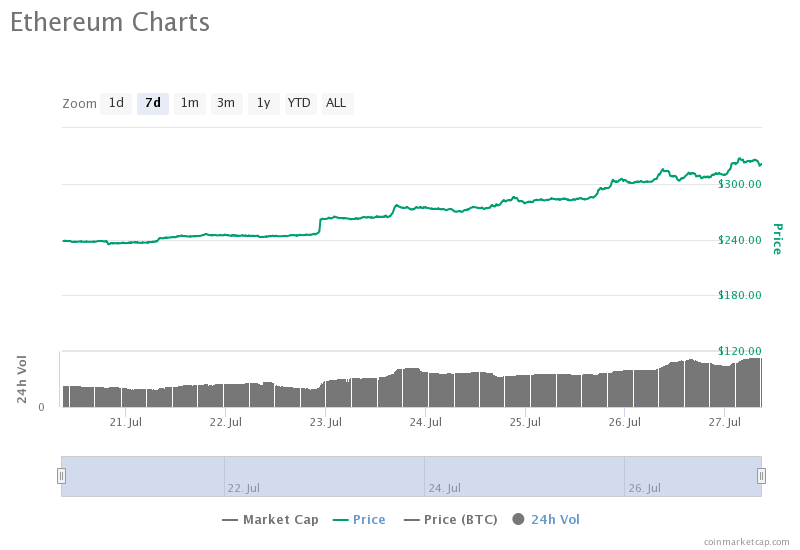Set zoom range to 1y
This screenshot has width=800, height=550.
[263, 104]
